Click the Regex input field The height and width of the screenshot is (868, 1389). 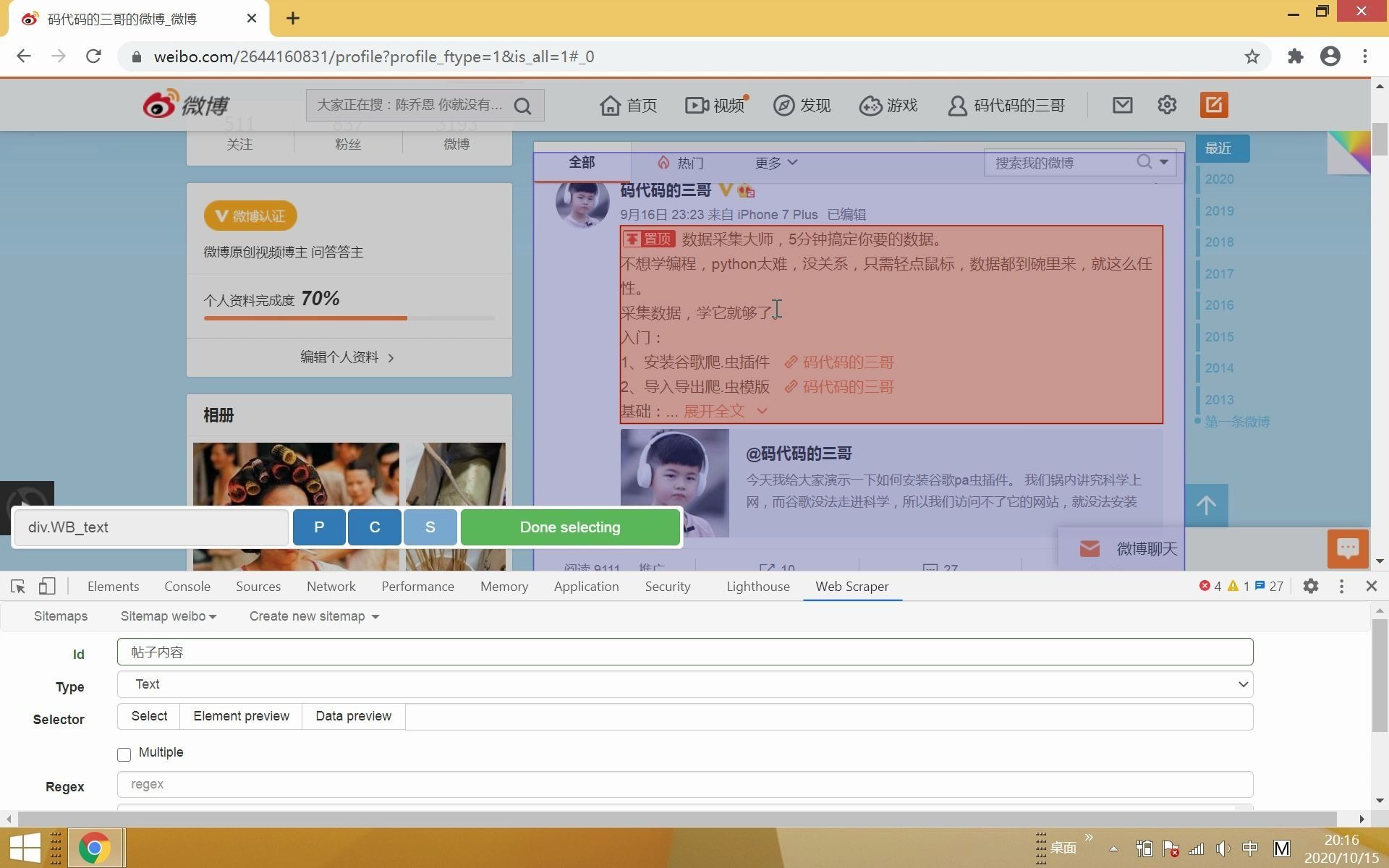(685, 784)
